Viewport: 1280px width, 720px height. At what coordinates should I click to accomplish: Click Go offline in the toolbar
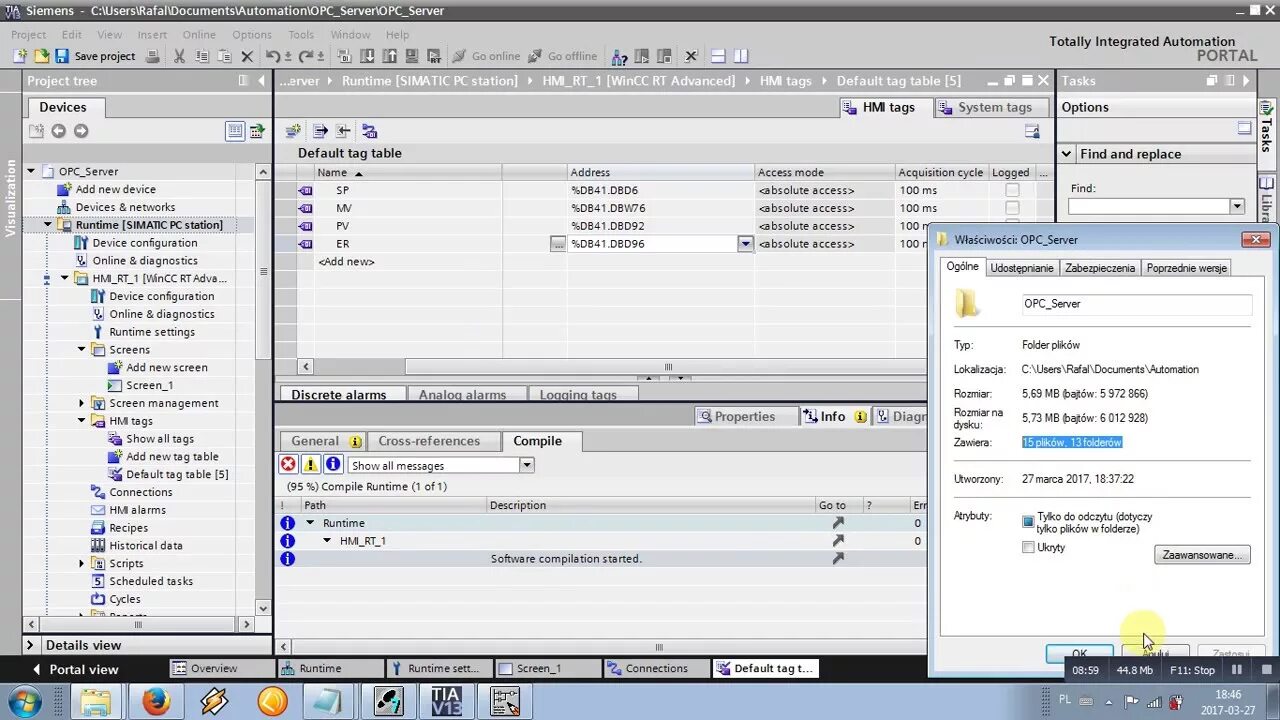tap(563, 56)
